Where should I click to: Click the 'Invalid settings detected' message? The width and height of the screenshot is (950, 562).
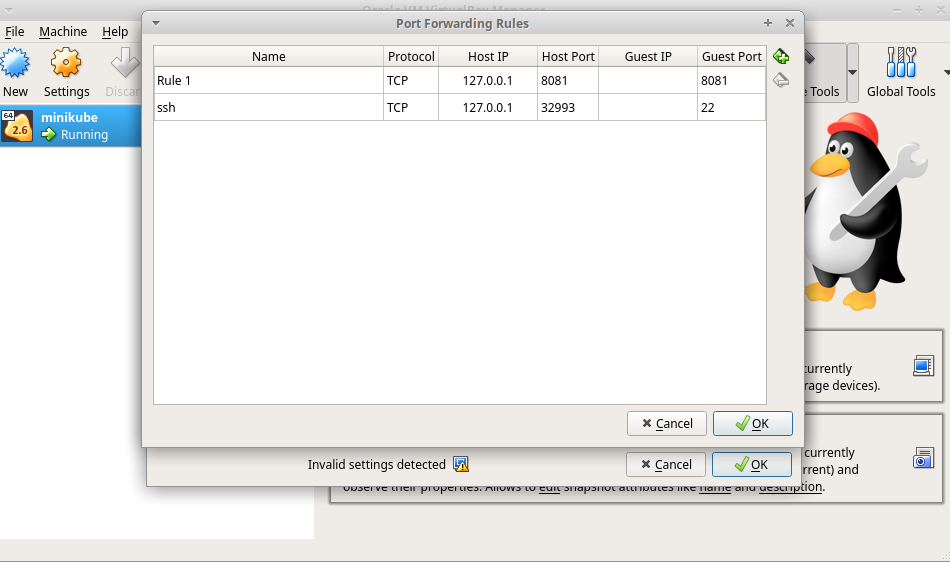point(376,464)
